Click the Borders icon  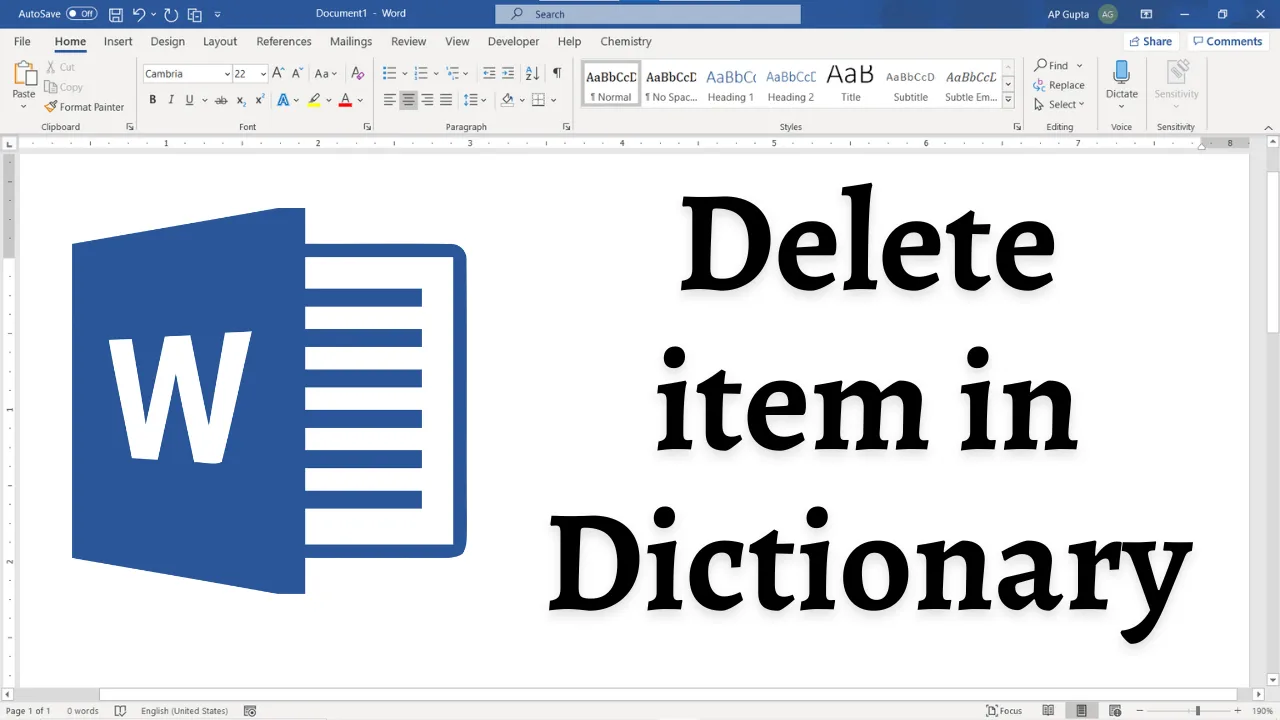point(538,99)
